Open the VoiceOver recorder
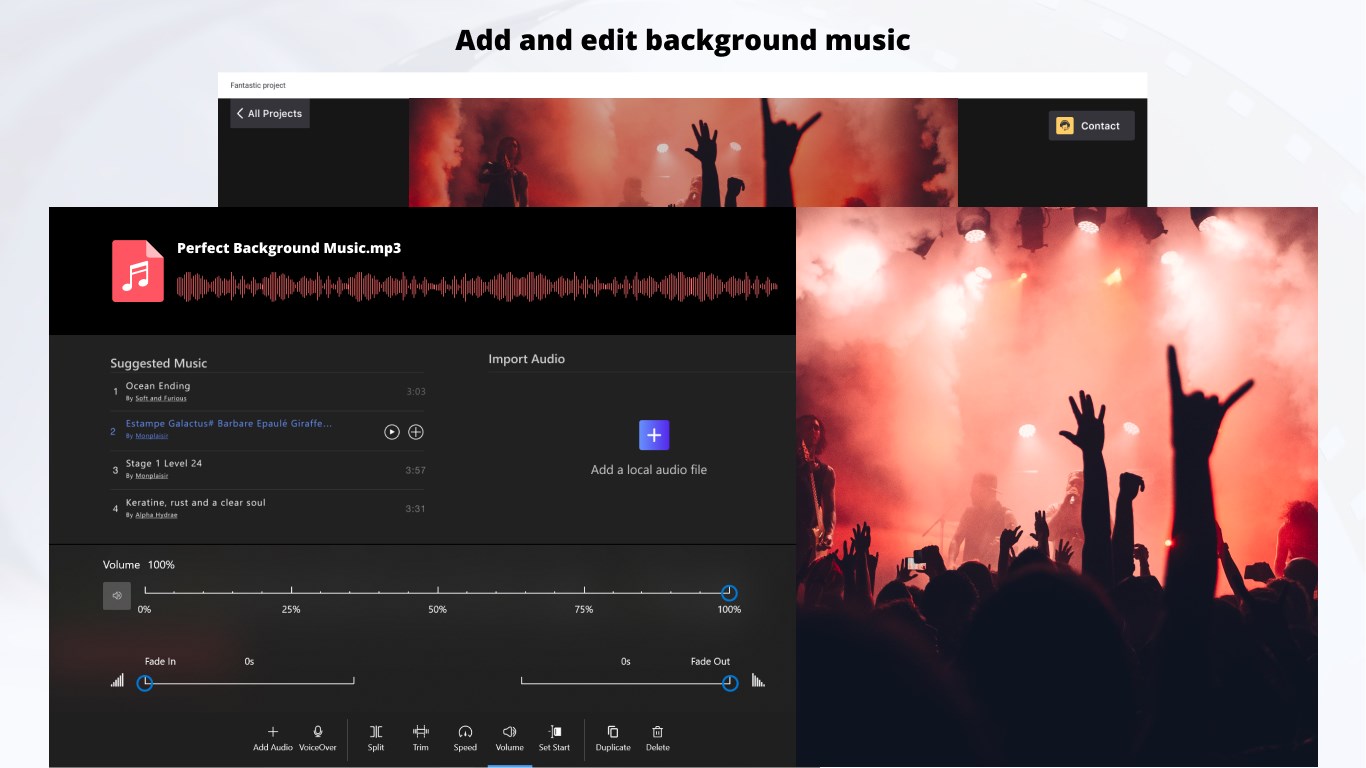Viewport: 1366px width, 768px height. pyautogui.click(x=318, y=739)
